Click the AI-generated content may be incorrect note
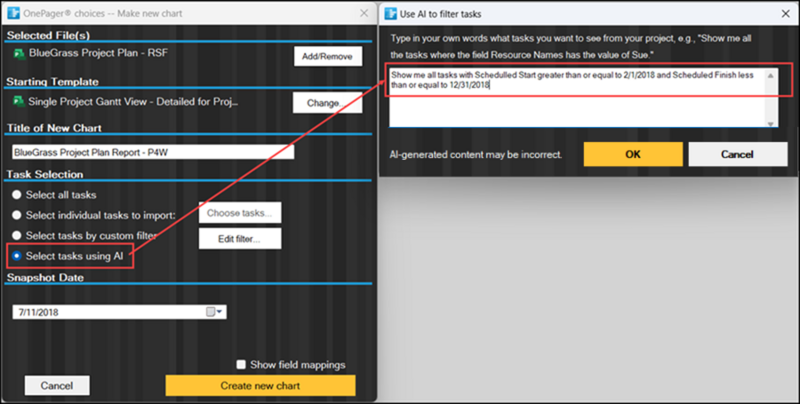800x404 pixels. [476, 154]
